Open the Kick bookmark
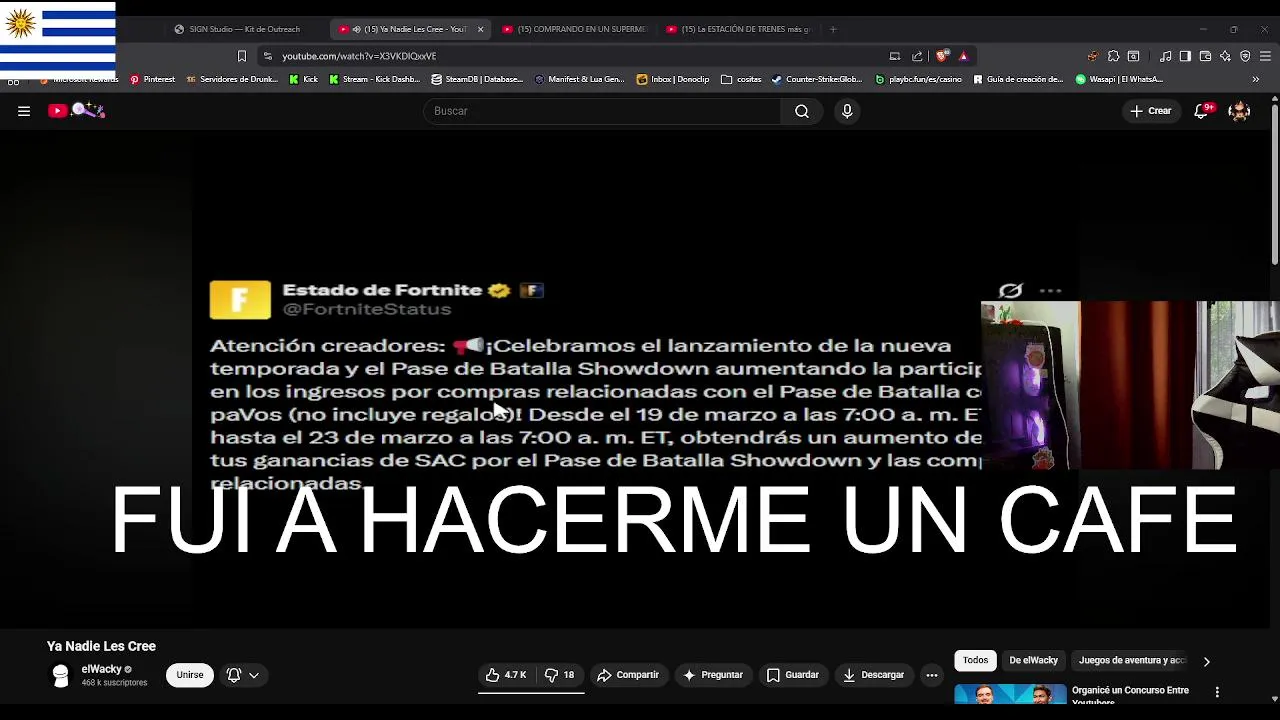Screen dimensions: 1280x720 coord(303,79)
